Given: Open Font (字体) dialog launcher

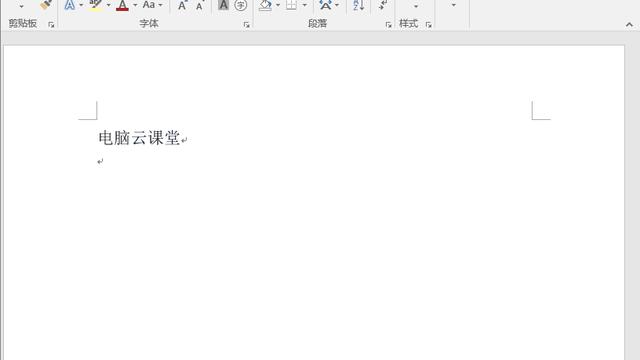Looking at the screenshot, I should click(247, 25).
